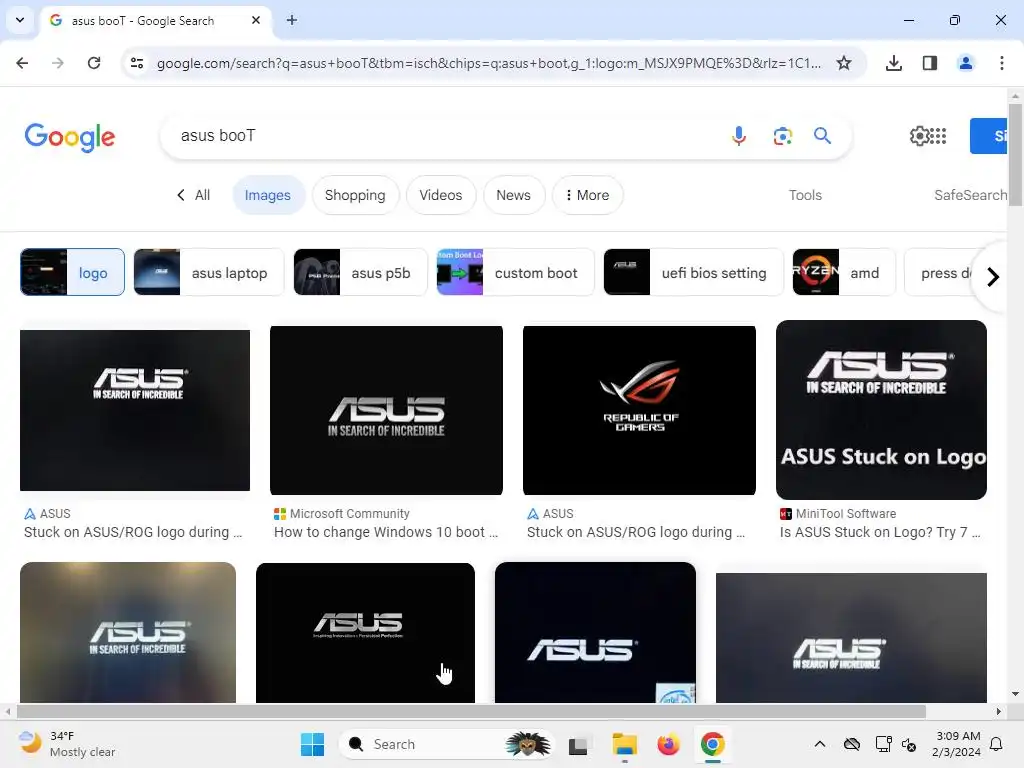Click the magnifier search button
The width and height of the screenshot is (1024, 768).
click(822, 136)
